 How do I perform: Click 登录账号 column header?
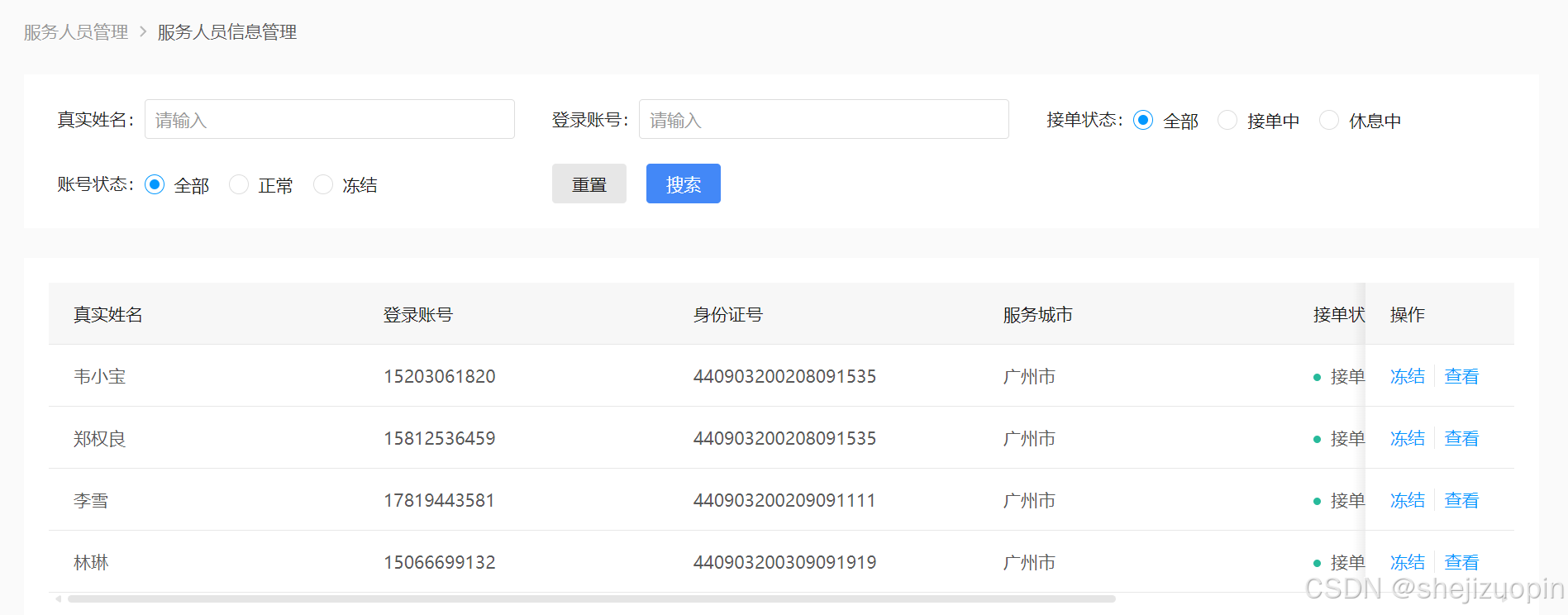point(418,315)
